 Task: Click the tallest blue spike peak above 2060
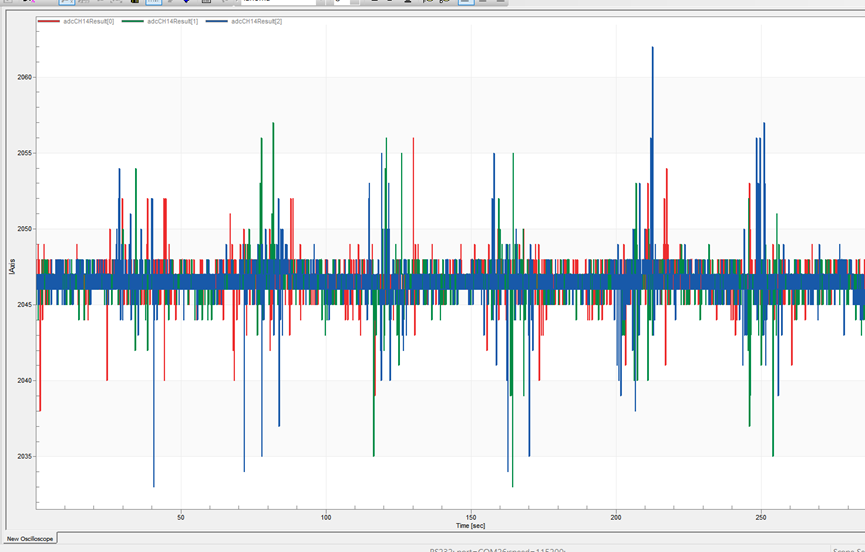(653, 49)
